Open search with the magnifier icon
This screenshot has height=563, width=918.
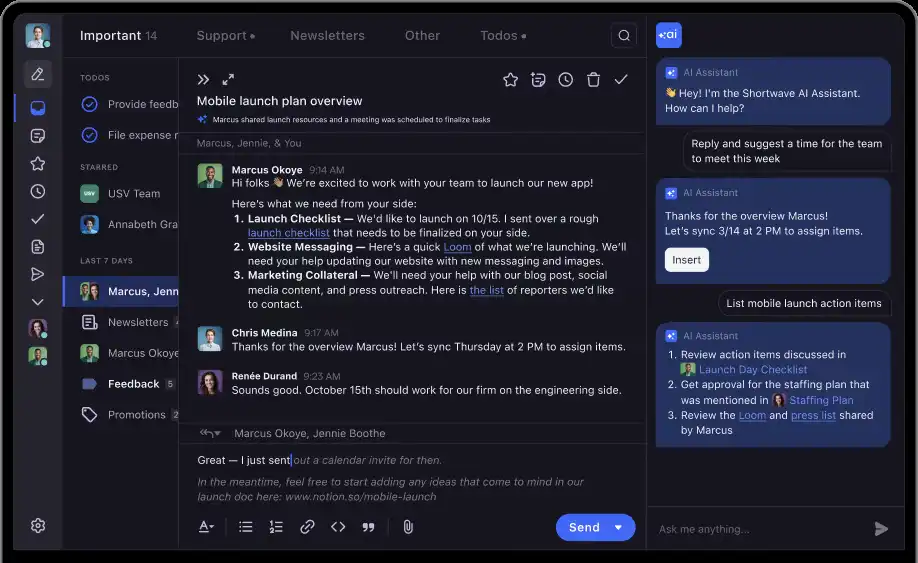click(x=624, y=36)
